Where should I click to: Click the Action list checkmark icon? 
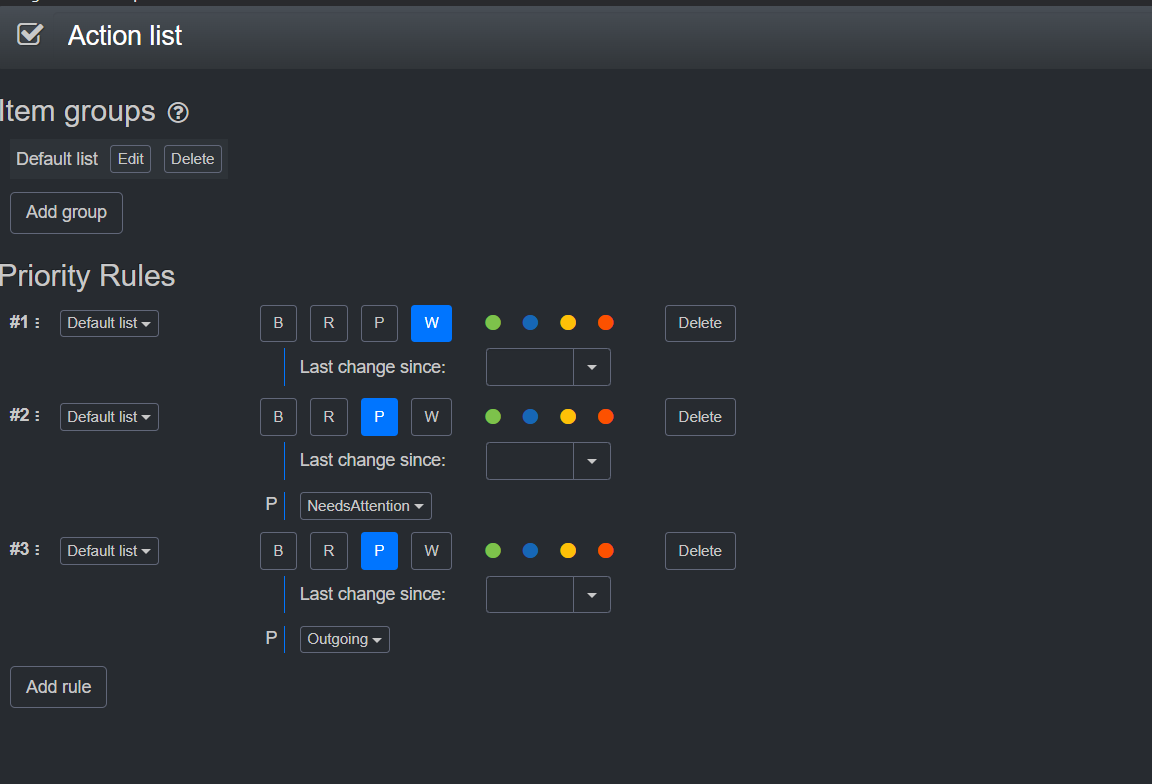30,35
